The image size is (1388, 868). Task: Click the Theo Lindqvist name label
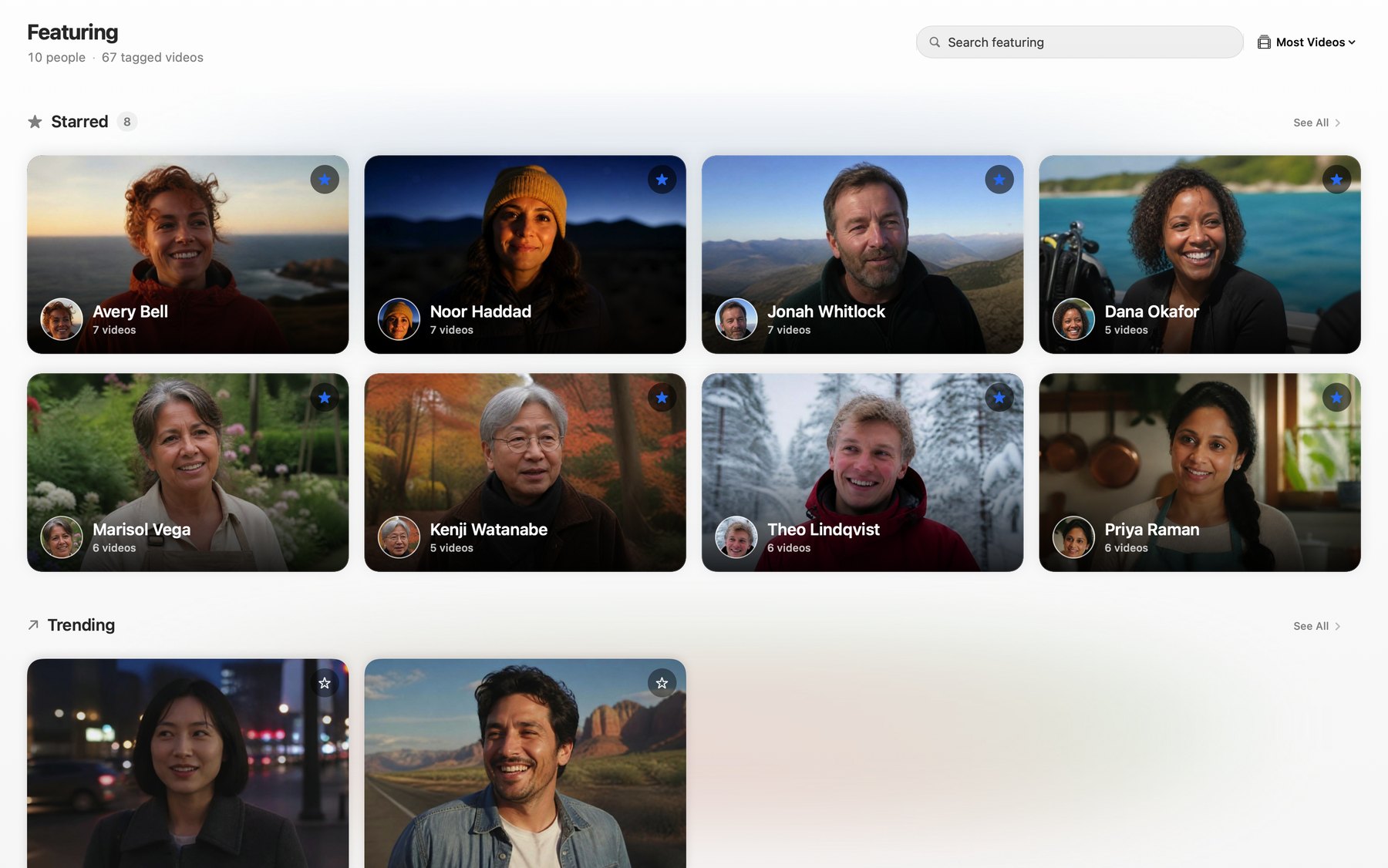tap(823, 530)
